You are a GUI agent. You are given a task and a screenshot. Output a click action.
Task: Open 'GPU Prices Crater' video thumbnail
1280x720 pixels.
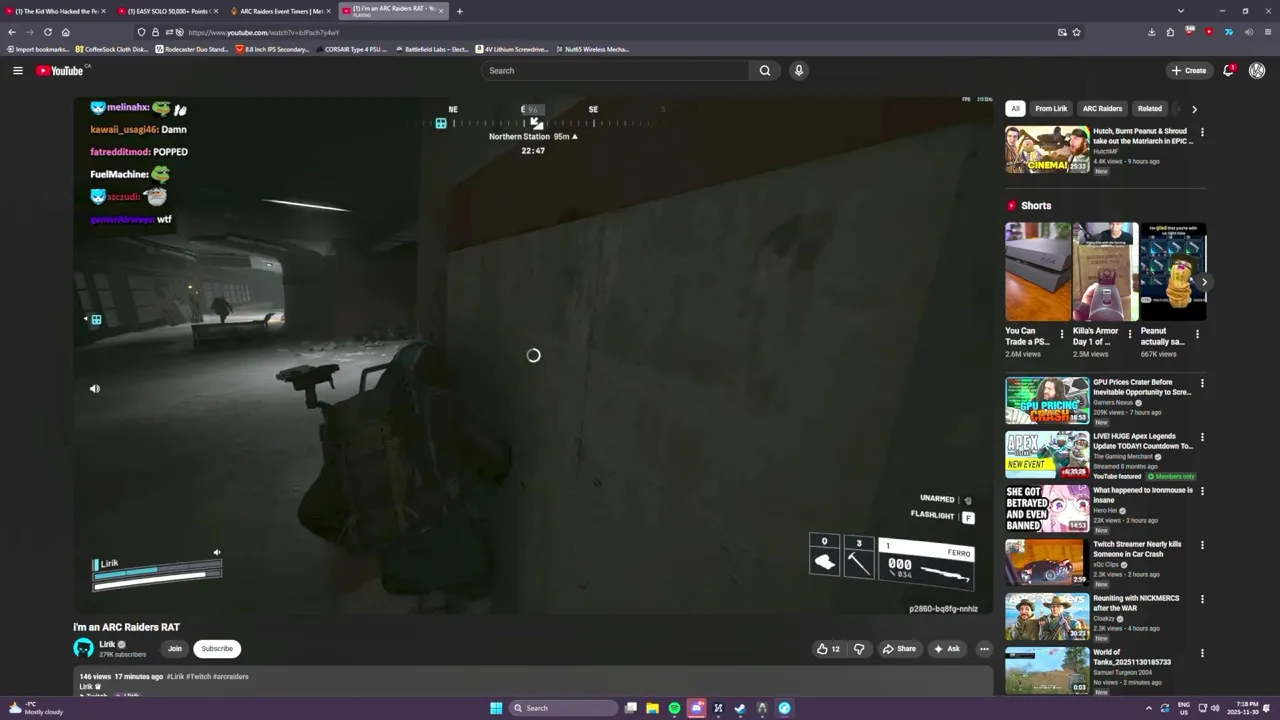coord(1047,400)
